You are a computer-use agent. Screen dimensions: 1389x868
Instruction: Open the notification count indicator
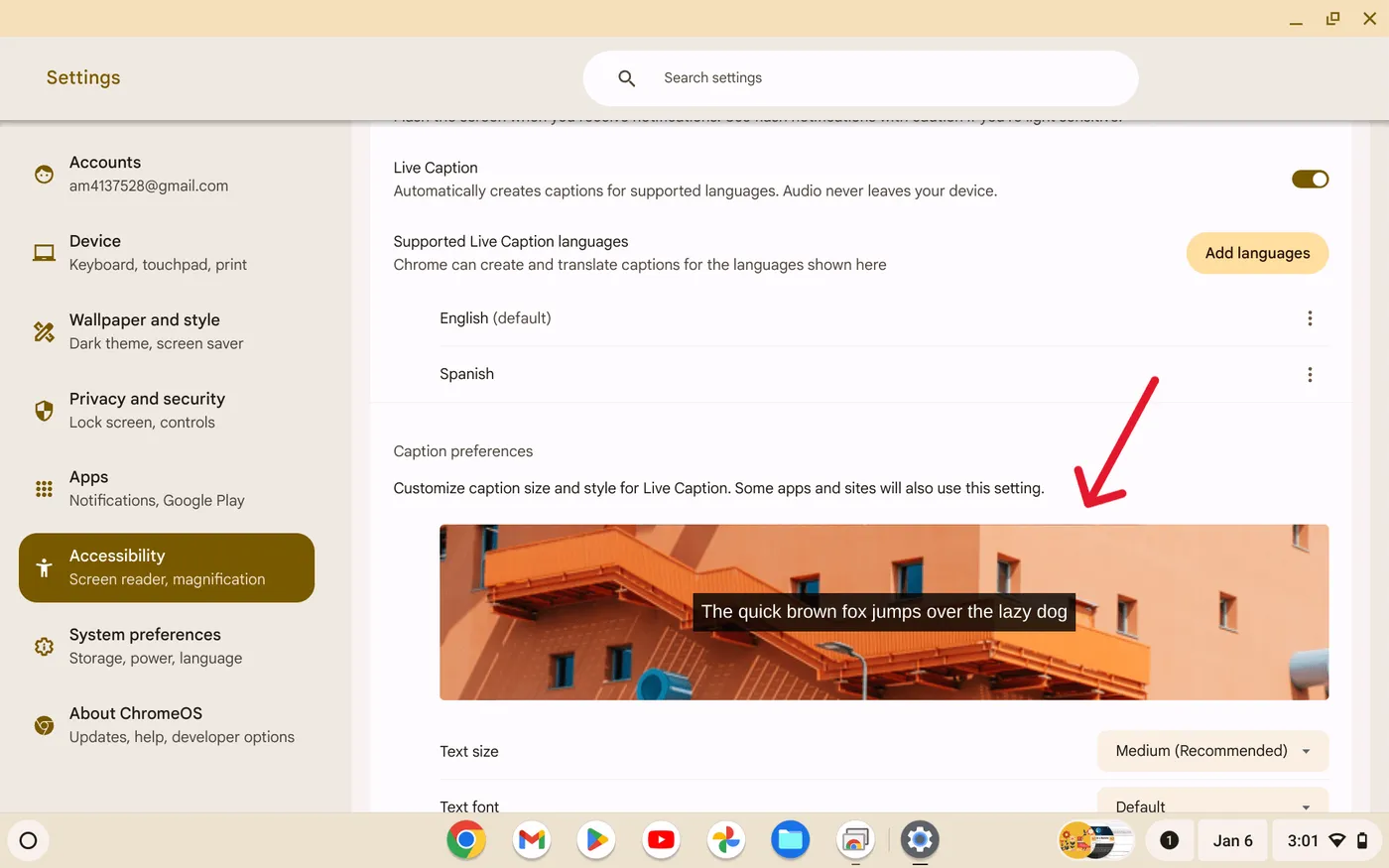coord(1169,841)
